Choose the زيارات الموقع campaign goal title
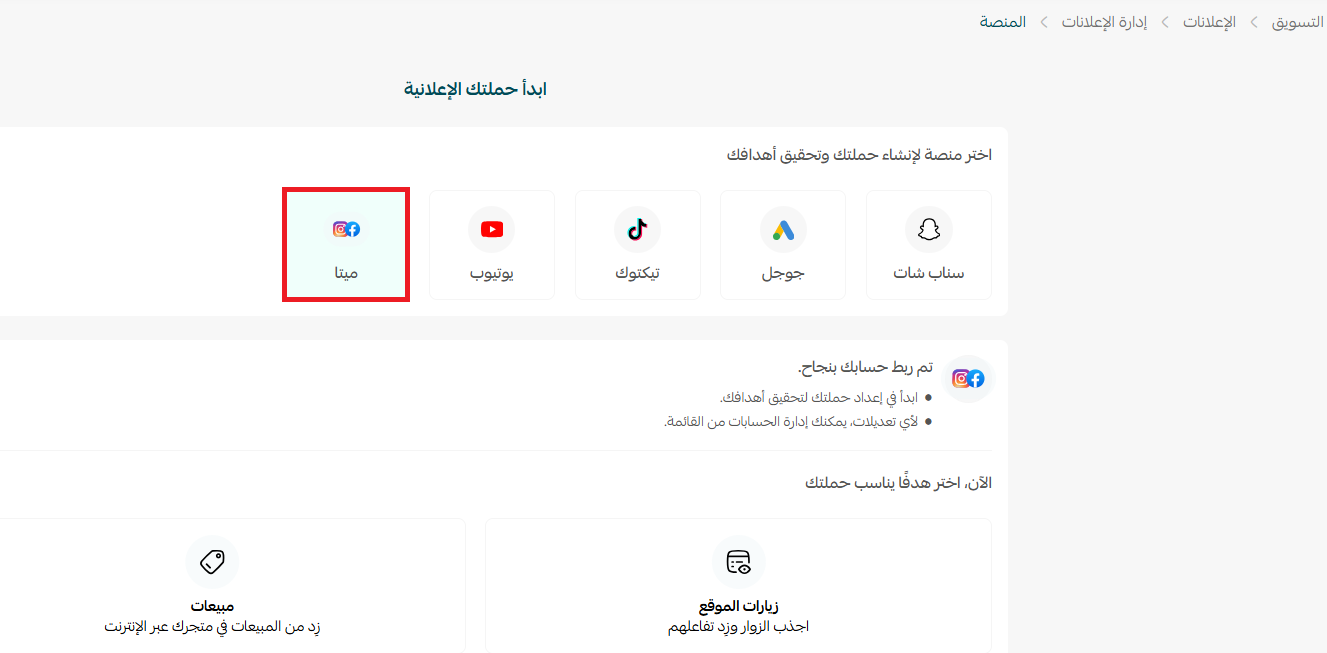This screenshot has width=1327, height=653. [738, 606]
